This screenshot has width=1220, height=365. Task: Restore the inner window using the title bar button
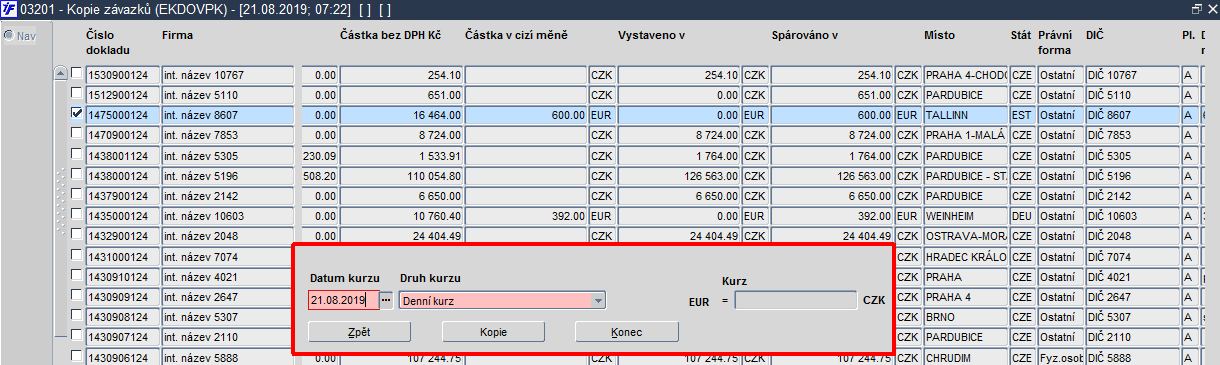(x=1196, y=8)
